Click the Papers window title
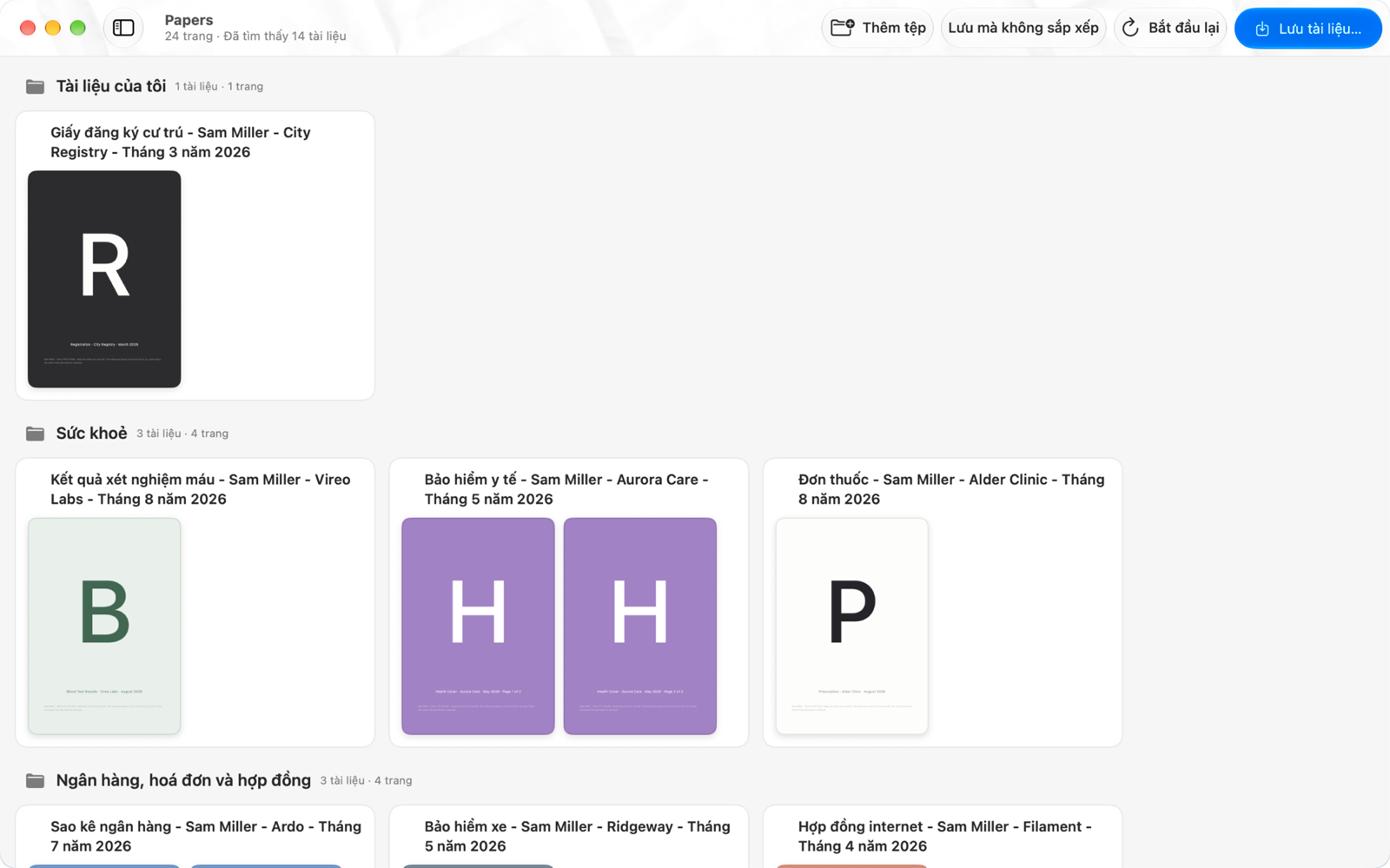Viewport: 1390px width, 868px height. [x=189, y=20]
